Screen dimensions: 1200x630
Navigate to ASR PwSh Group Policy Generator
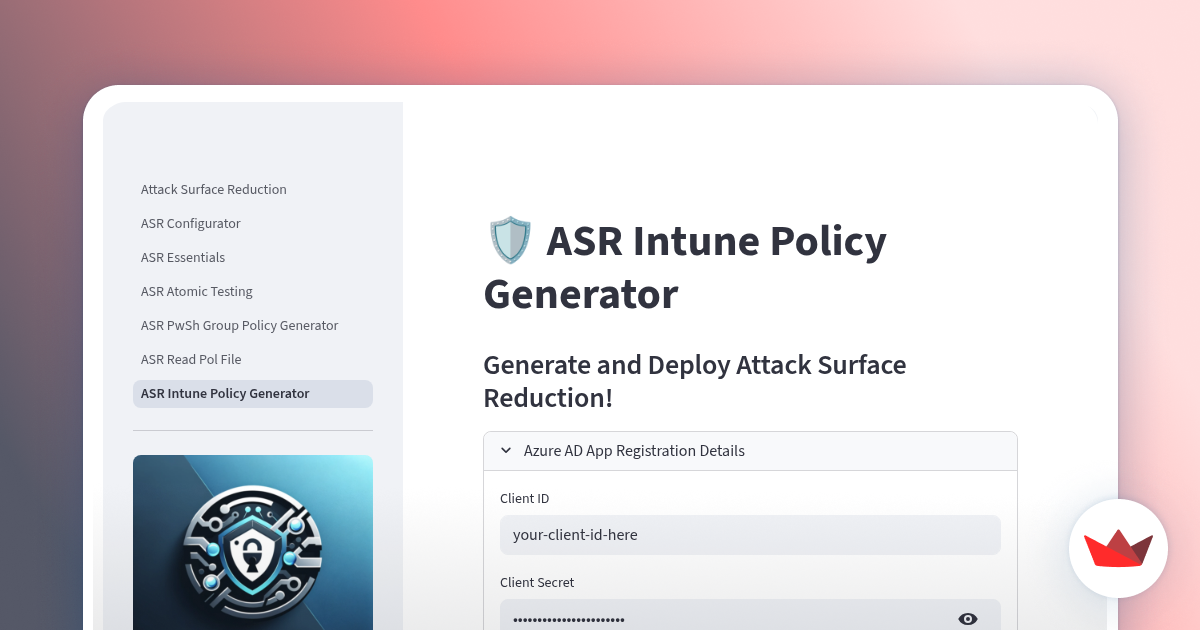point(239,325)
